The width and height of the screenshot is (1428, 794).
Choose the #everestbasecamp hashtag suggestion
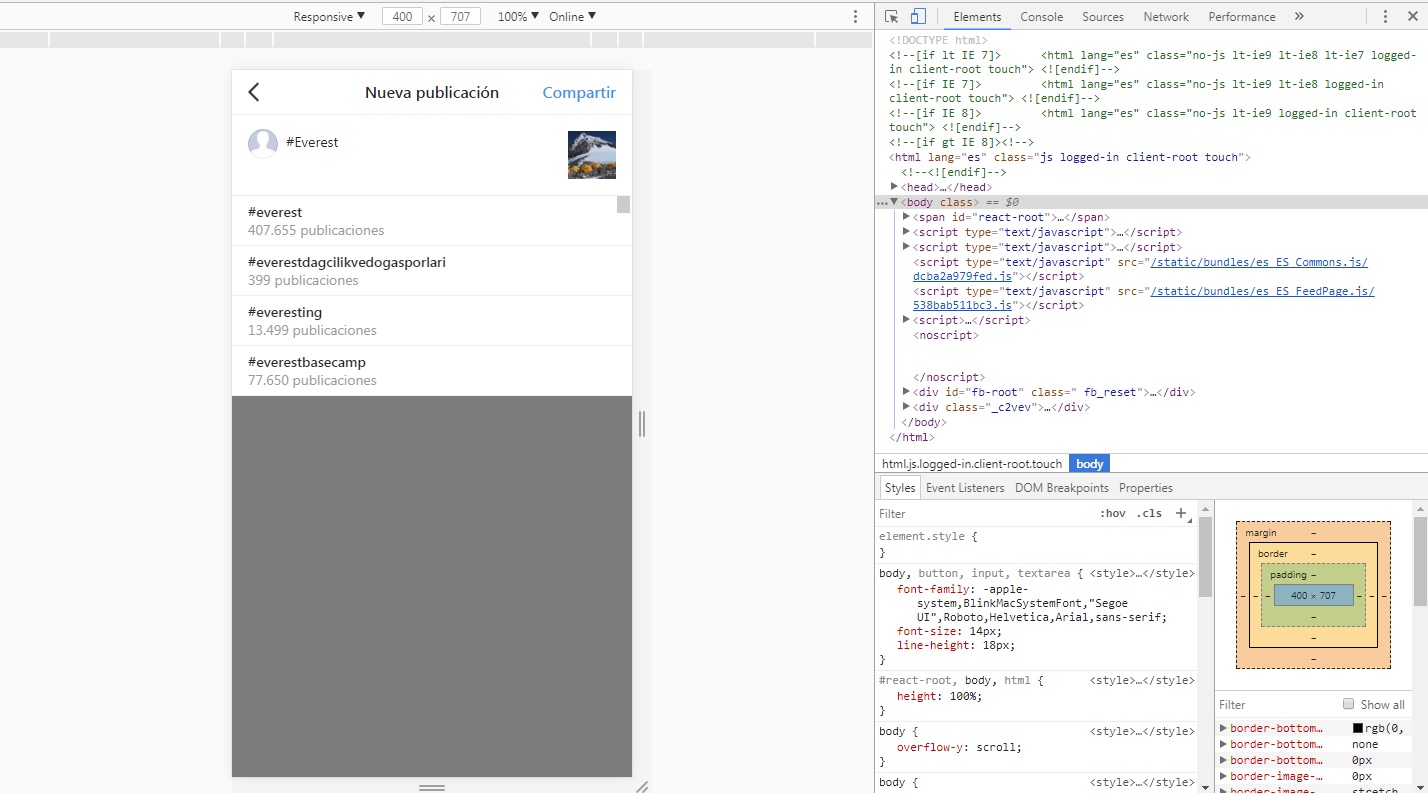432,371
